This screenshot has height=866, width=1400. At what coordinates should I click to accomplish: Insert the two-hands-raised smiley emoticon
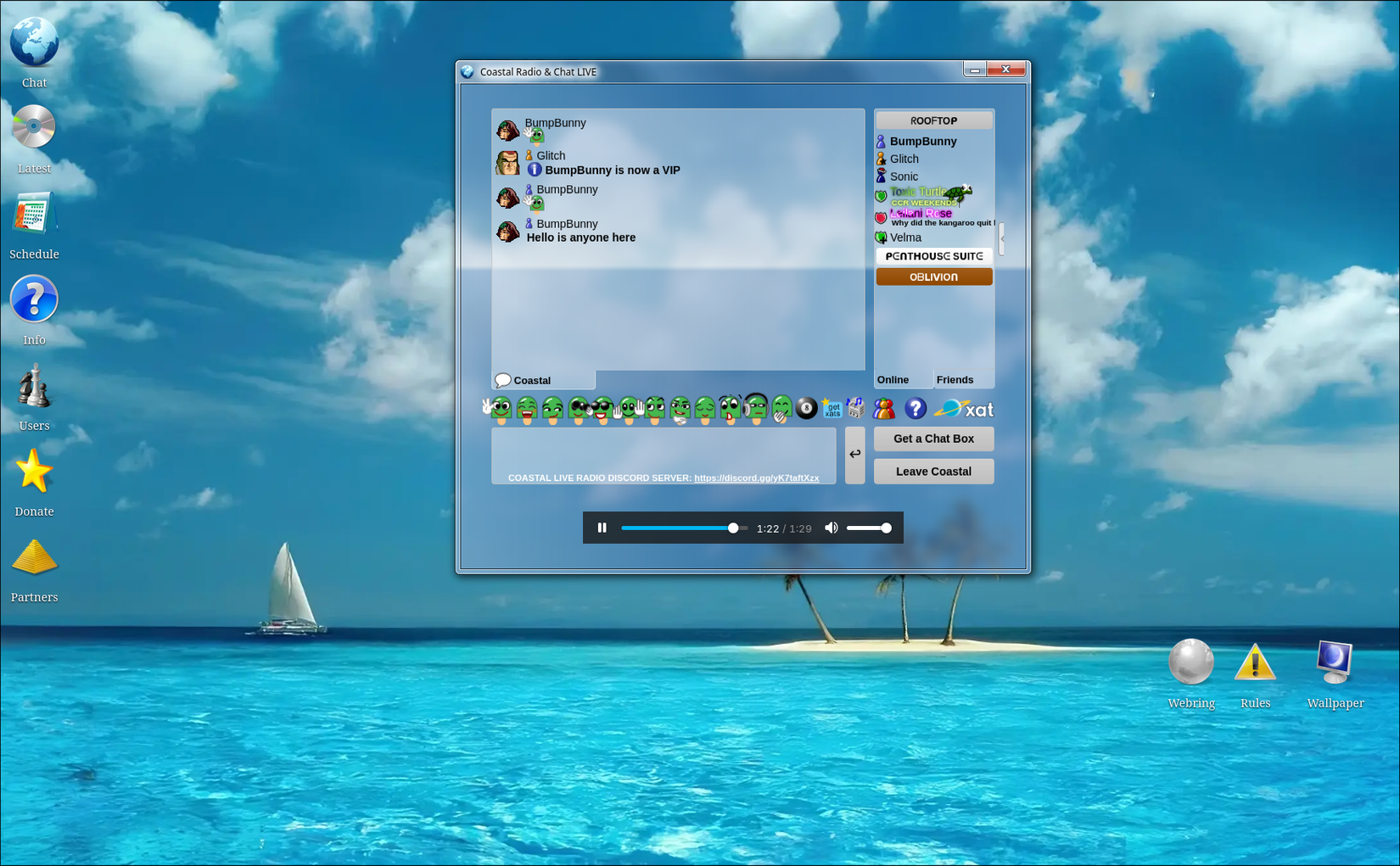tap(629, 410)
